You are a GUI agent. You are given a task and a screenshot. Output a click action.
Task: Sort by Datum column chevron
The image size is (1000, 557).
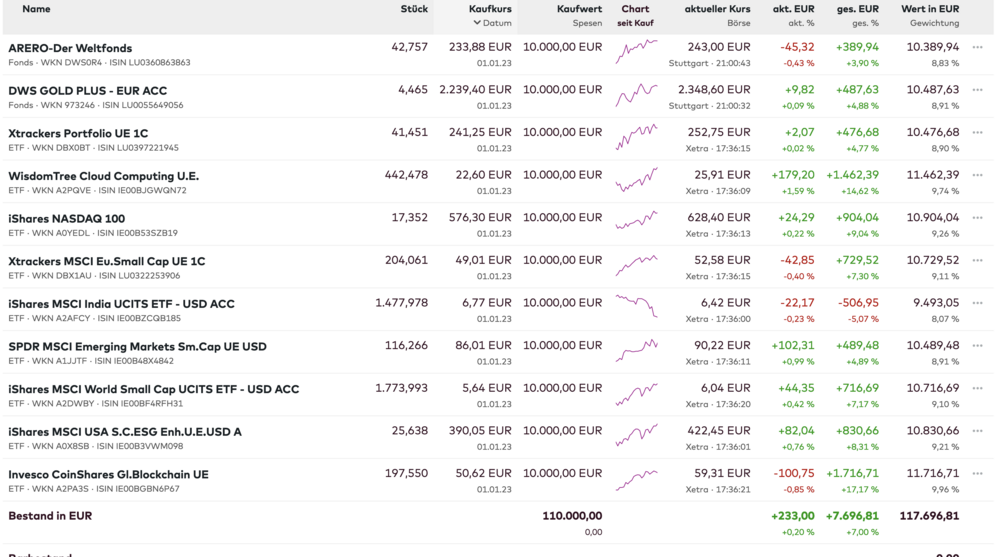point(477,23)
